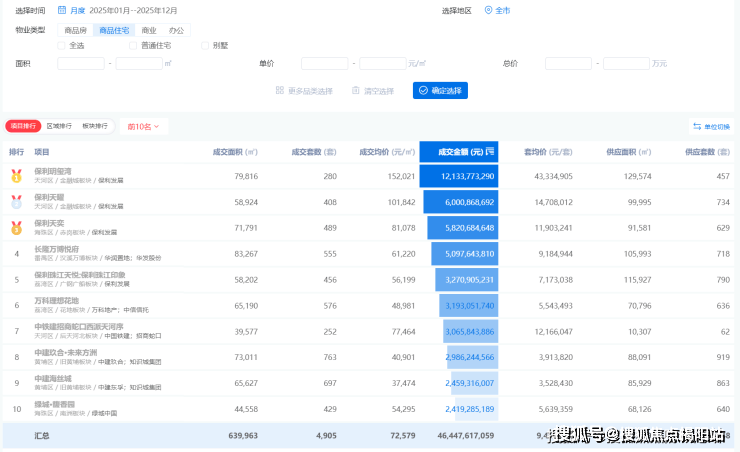Click the maximum 总价 input field

click(626, 63)
